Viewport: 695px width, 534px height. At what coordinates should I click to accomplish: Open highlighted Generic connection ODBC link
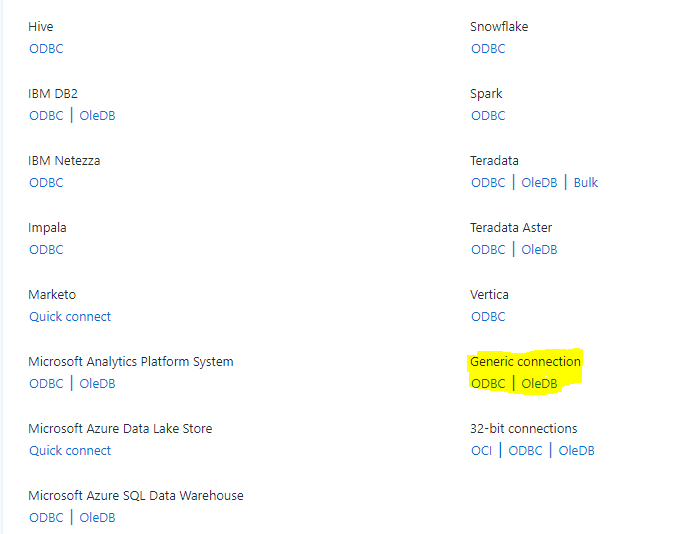tap(488, 383)
